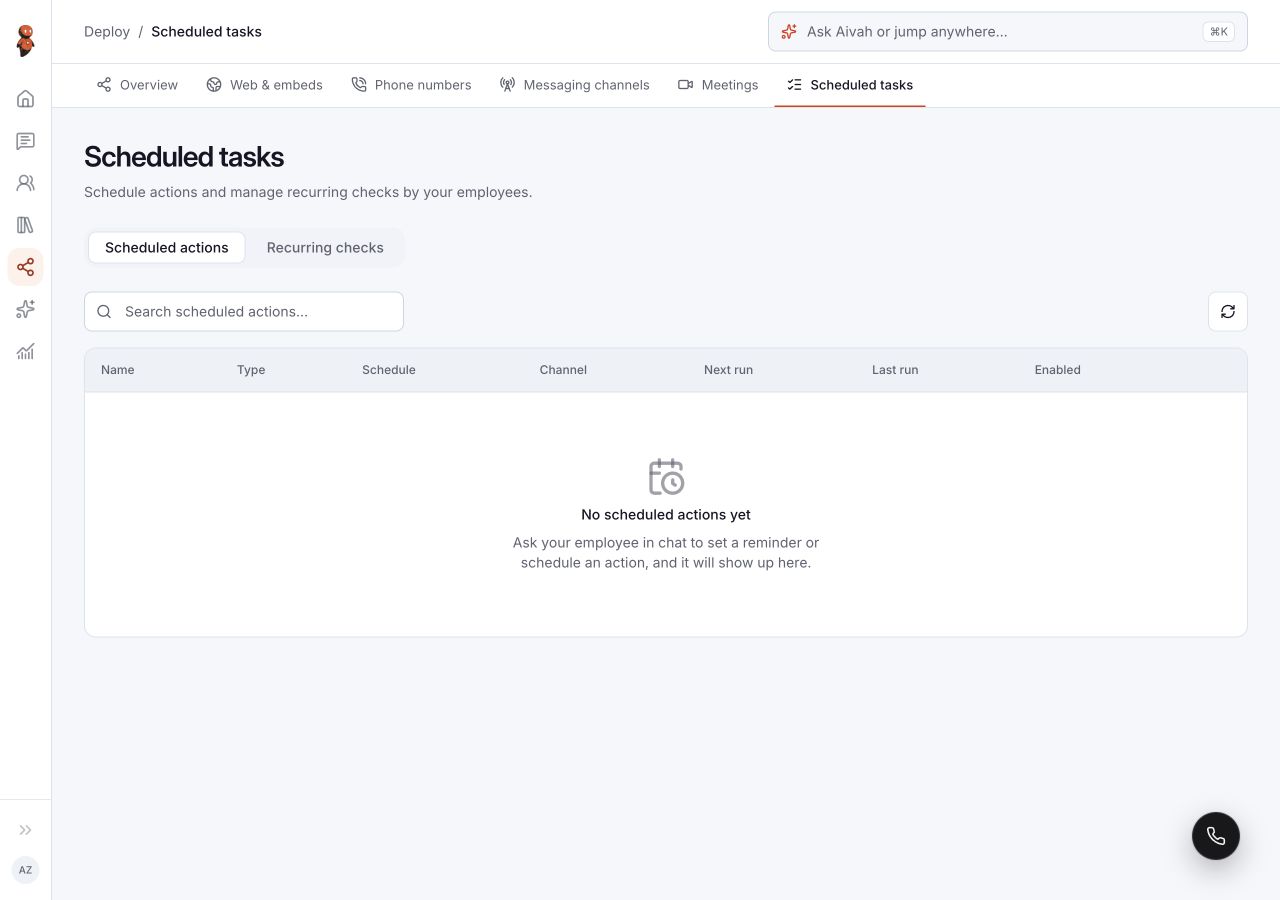Expand the sidebar with double-chevron icon
Viewport: 1280px width, 900px height.
point(26,830)
